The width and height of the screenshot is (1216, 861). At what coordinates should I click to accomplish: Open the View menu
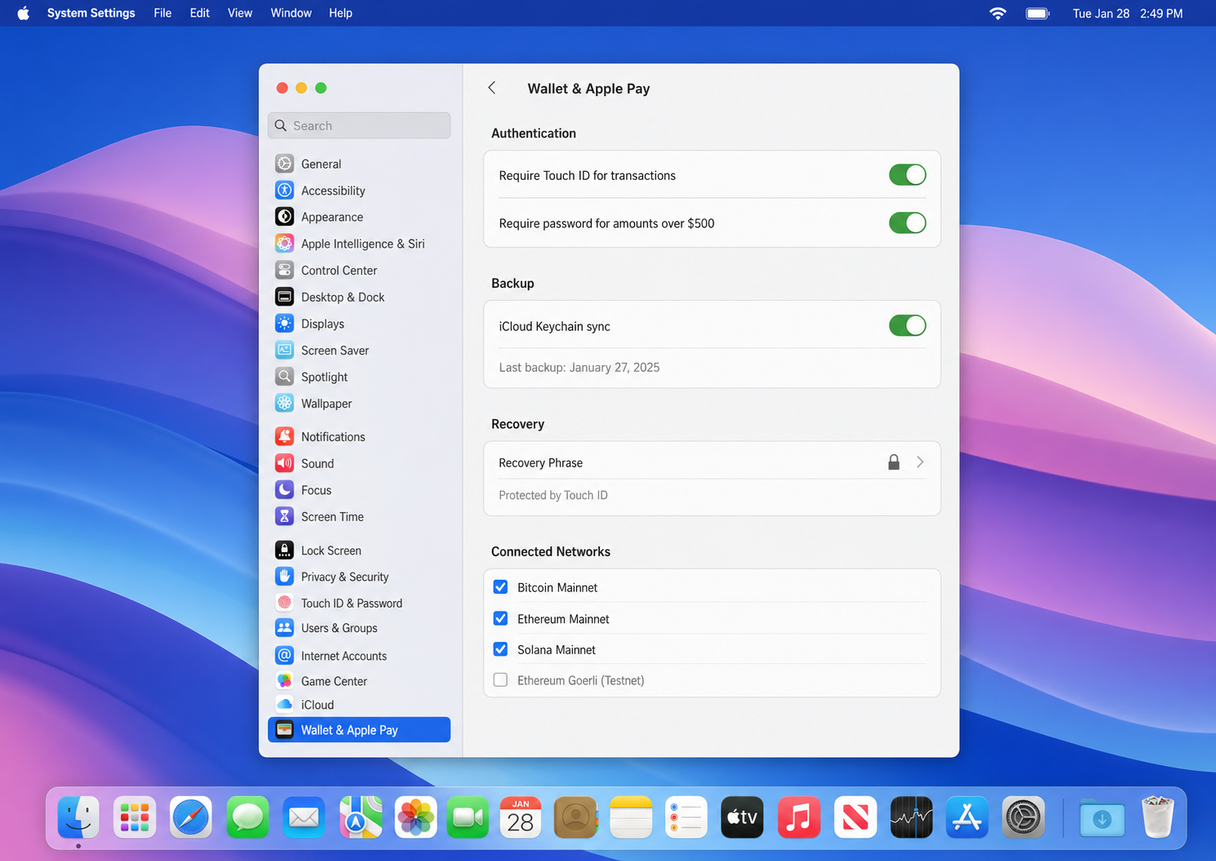tap(240, 13)
